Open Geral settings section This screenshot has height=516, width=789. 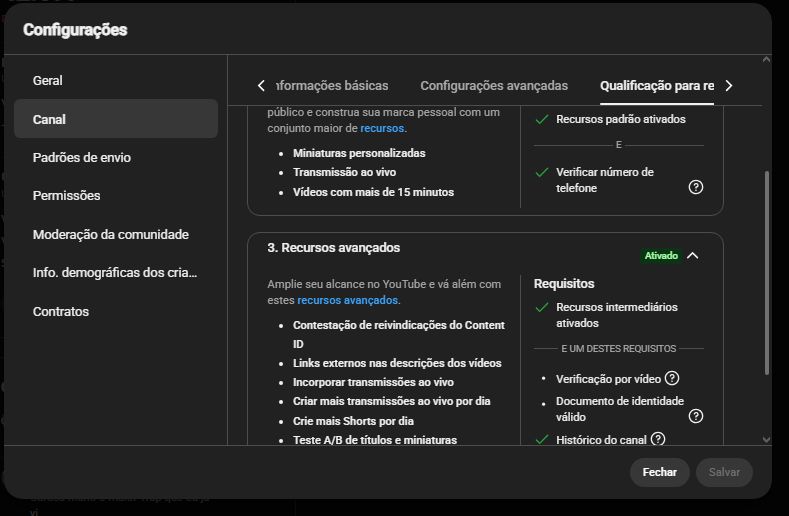(x=116, y=81)
